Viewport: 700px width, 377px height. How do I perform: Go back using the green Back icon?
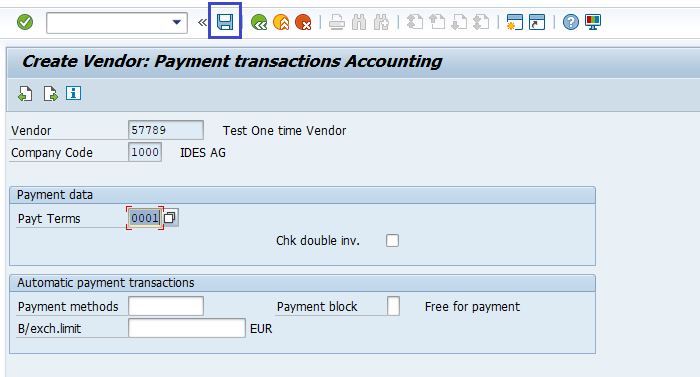tap(259, 22)
